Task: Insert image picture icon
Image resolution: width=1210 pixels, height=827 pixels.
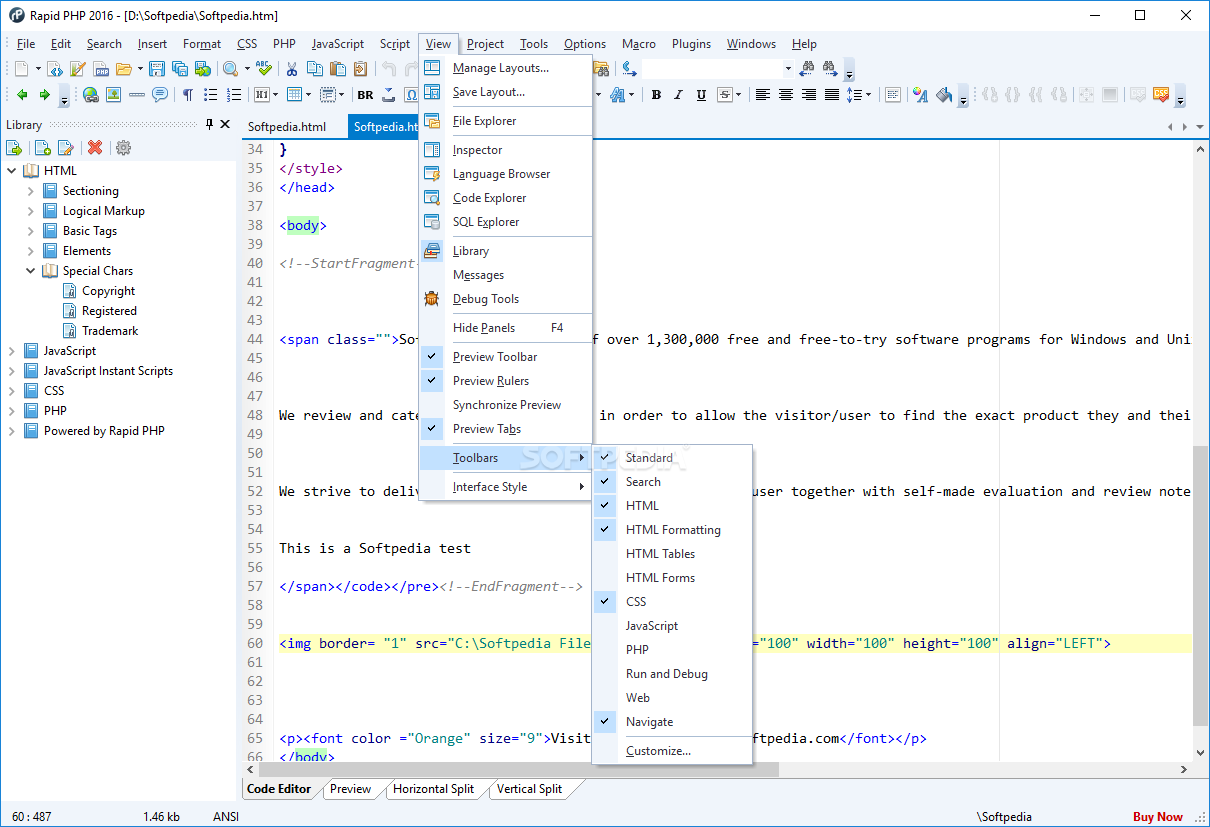Action: pyautogui.click(x=114, y=95)
